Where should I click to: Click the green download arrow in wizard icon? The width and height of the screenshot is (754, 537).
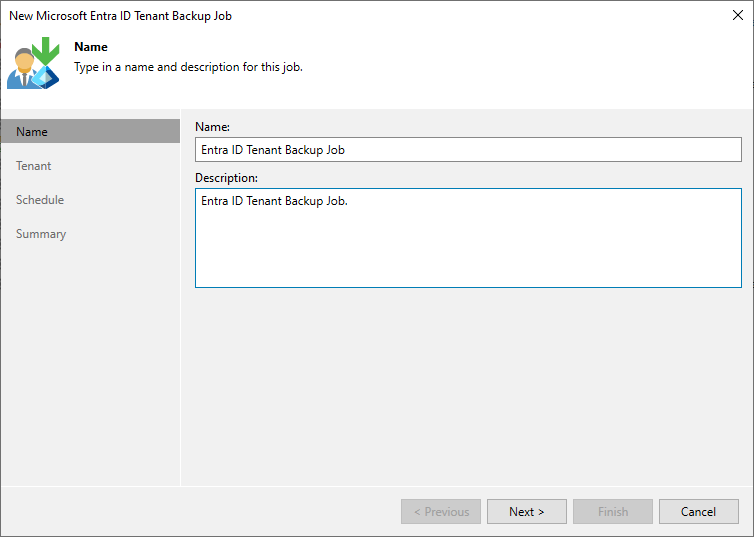tap(46, 51)
